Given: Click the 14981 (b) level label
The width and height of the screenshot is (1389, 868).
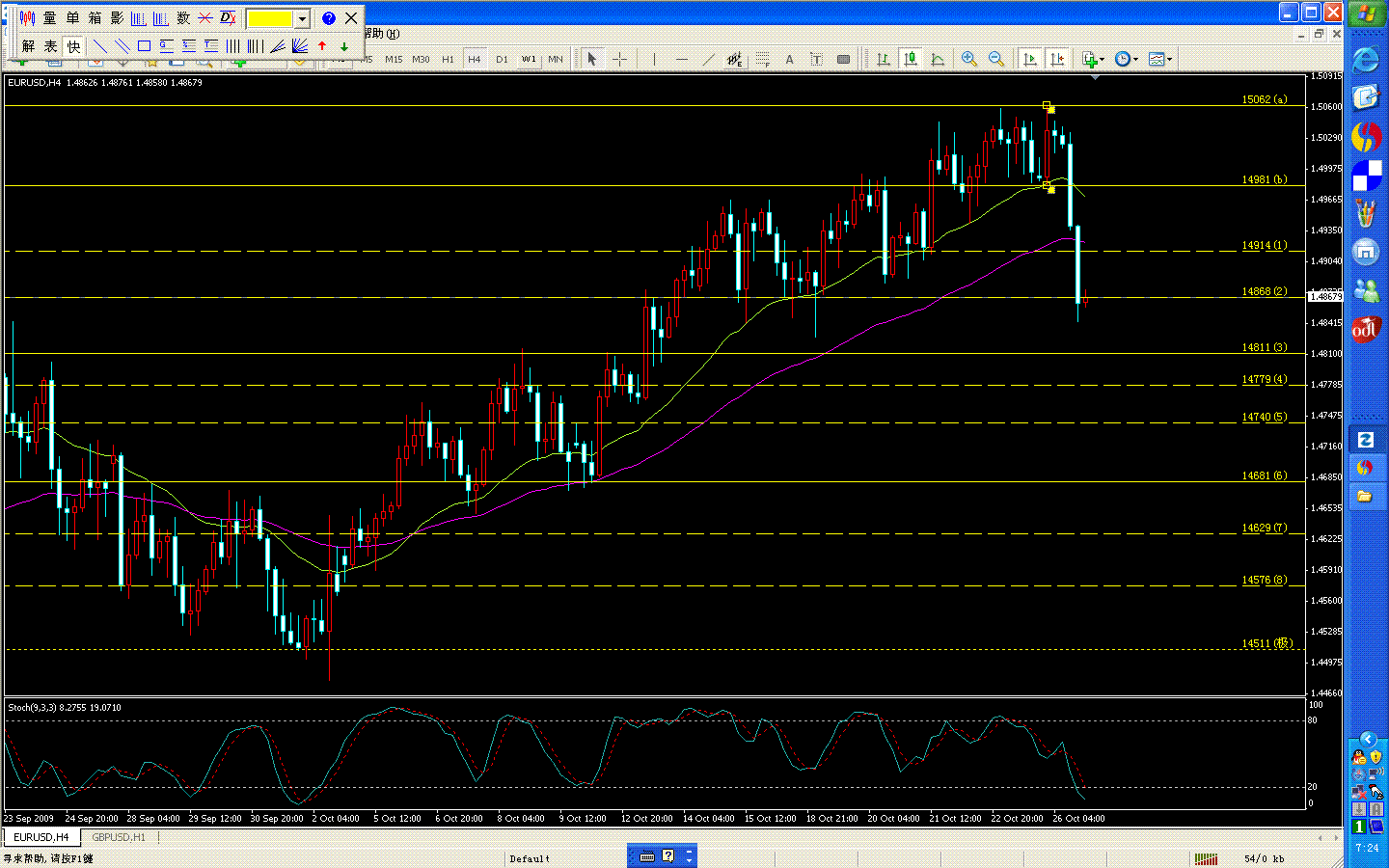Looking at the screenshot, I should click(x=1264, y=179).
